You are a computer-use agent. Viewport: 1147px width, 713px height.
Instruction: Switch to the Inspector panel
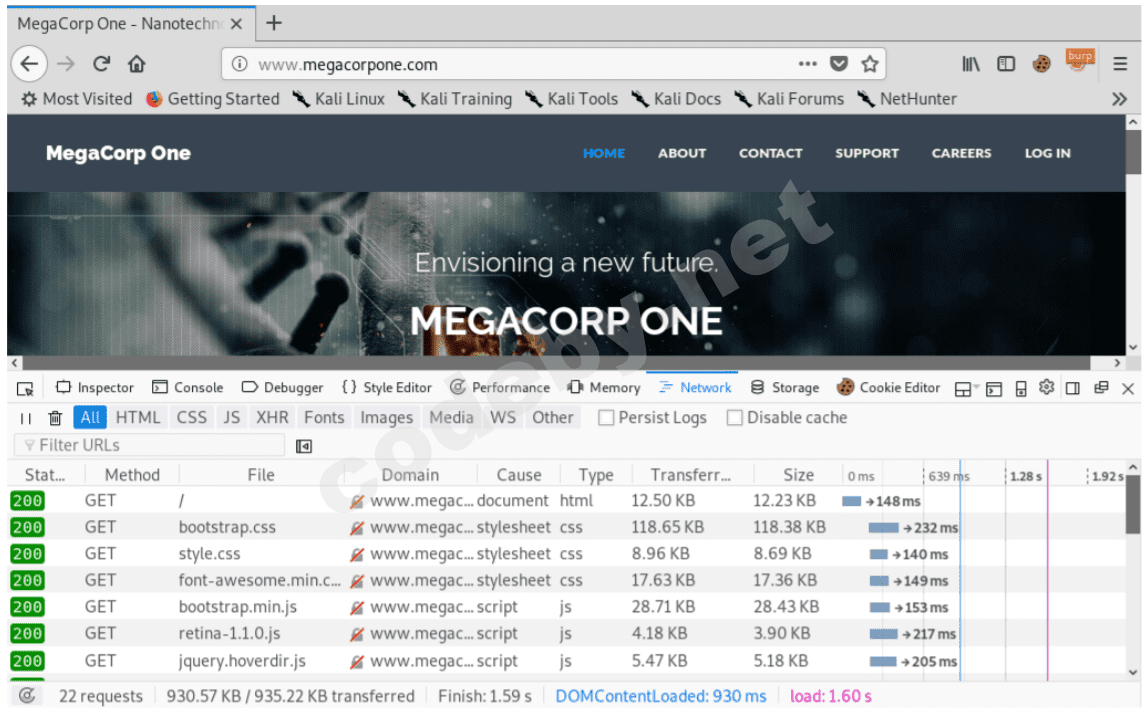coord(95,388)
